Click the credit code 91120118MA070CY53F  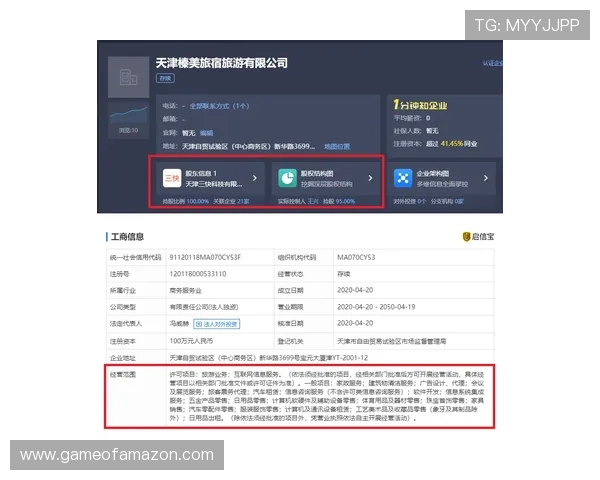tap(205, 257)
